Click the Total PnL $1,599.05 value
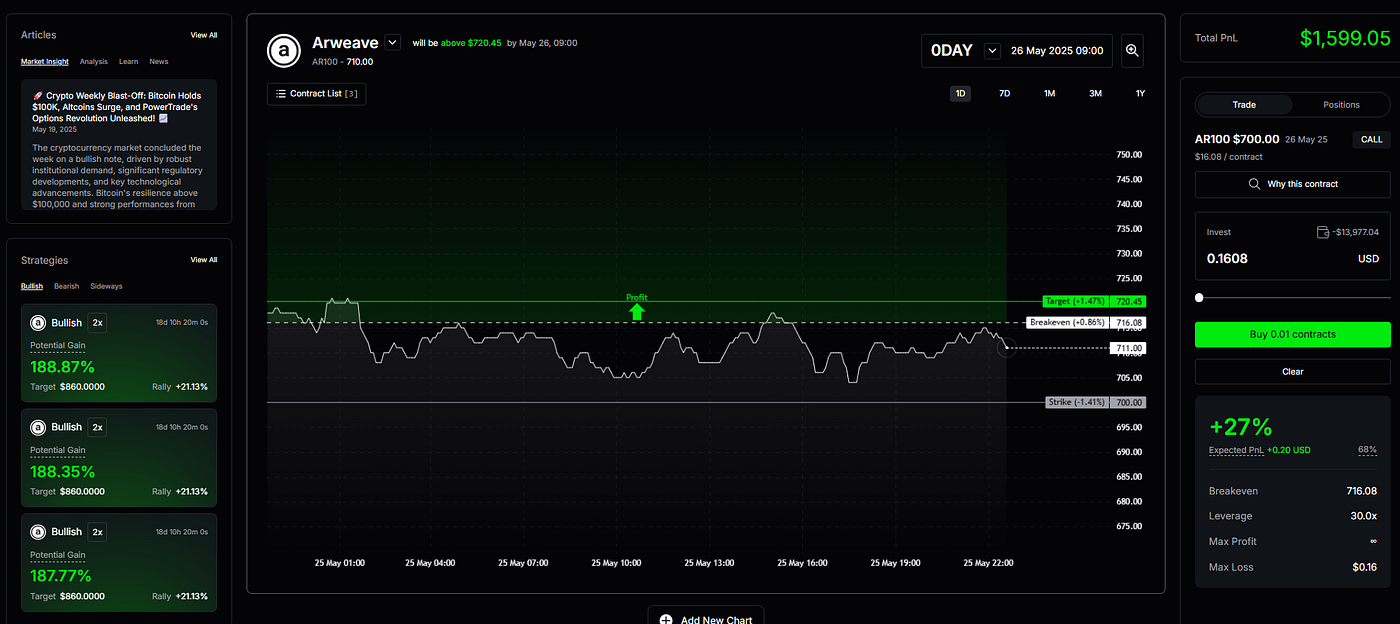 pyautogui.click(x=1345, y=38)
